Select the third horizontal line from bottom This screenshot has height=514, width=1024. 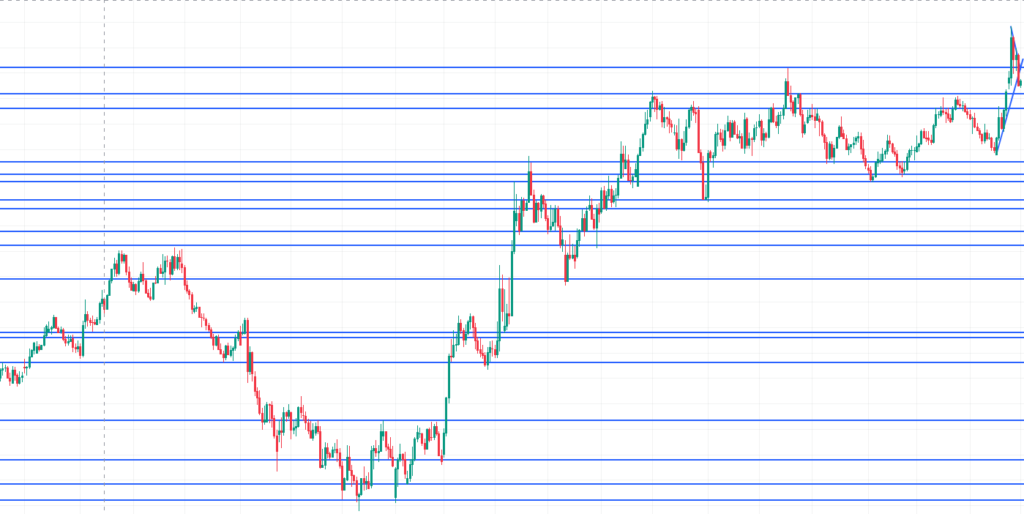click(600, 460)
